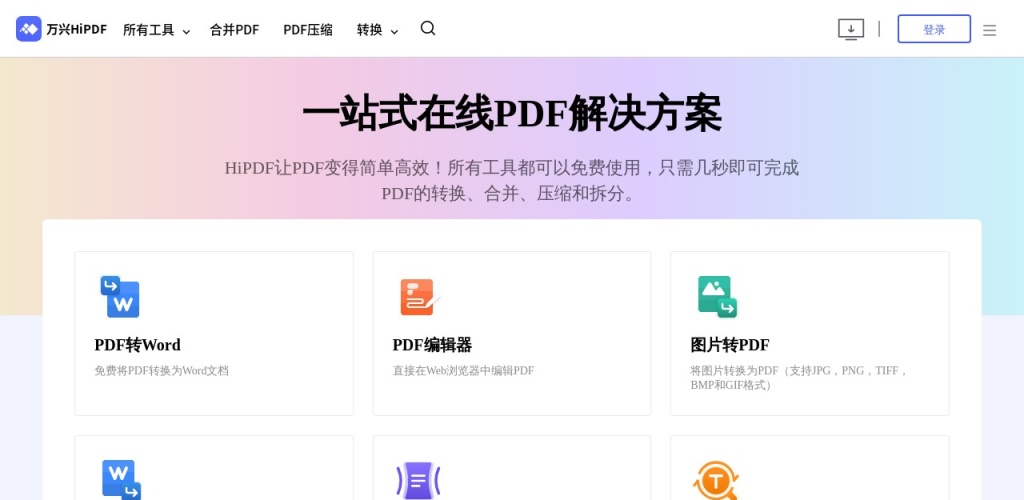Image resolution: width=1024 pixels, height=500 pixels.
Task: Click the PDF编辑器 tool icon
Action: [418, 297]
